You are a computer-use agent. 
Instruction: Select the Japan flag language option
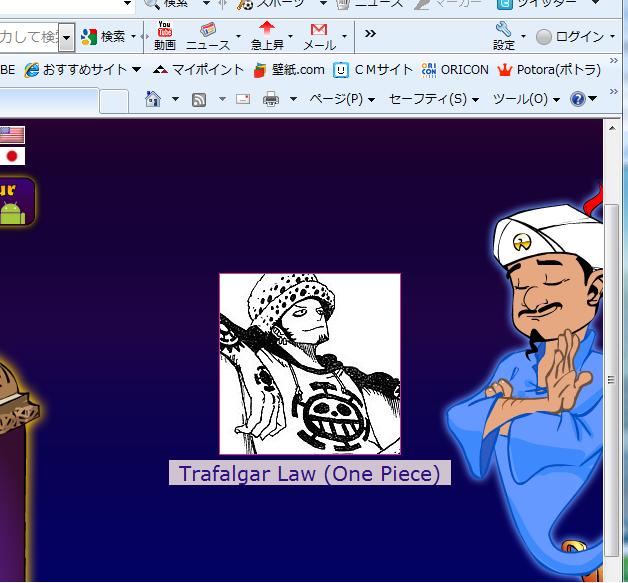[x=12, y=156]
